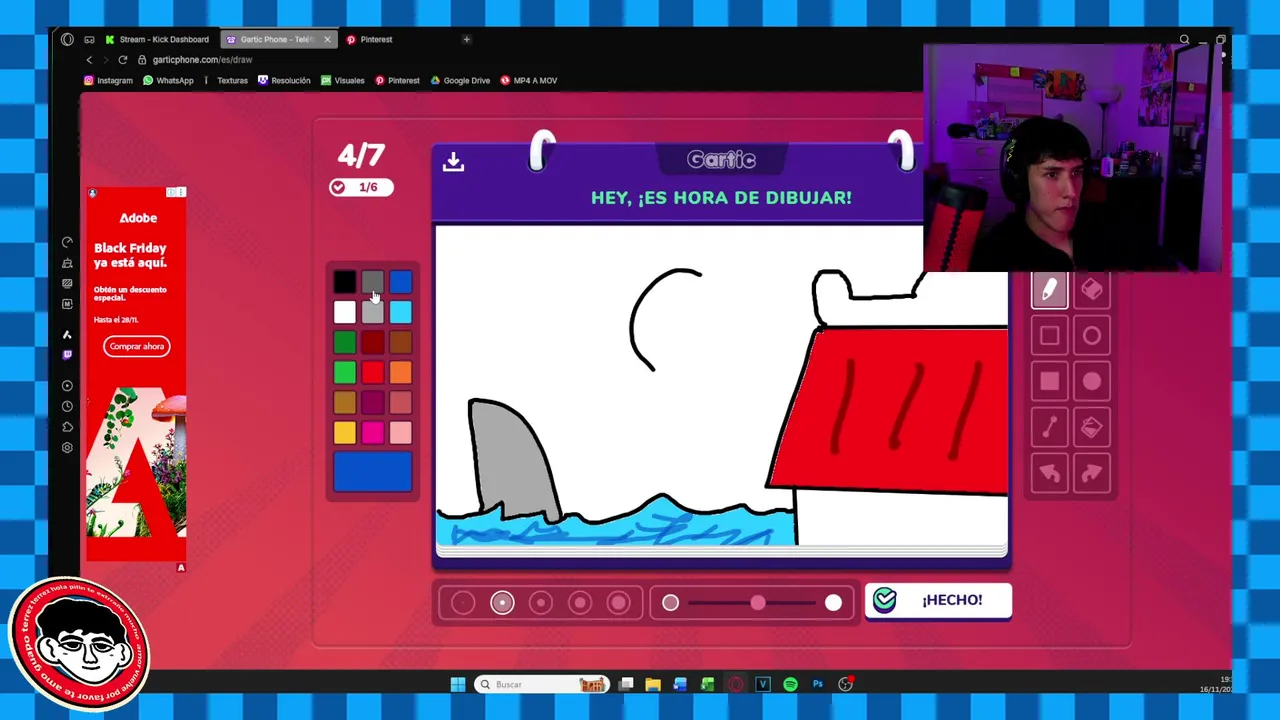The width and height of the screenshot is (1280, 720).
Task: Open the custom color picker large blue box
Action: click(x=372, y=472)
